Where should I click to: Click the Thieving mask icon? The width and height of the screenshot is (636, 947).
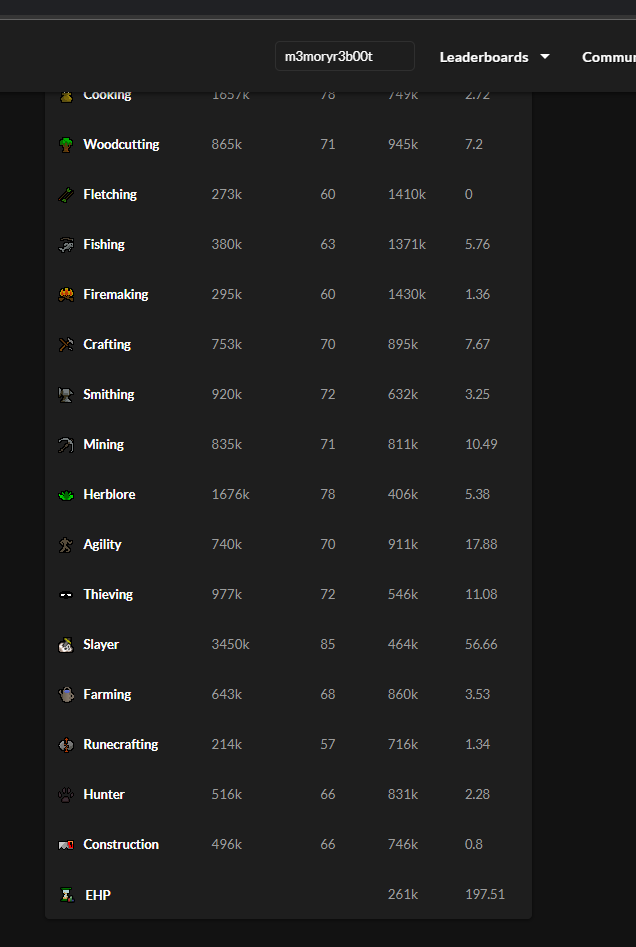coord(66,594)
